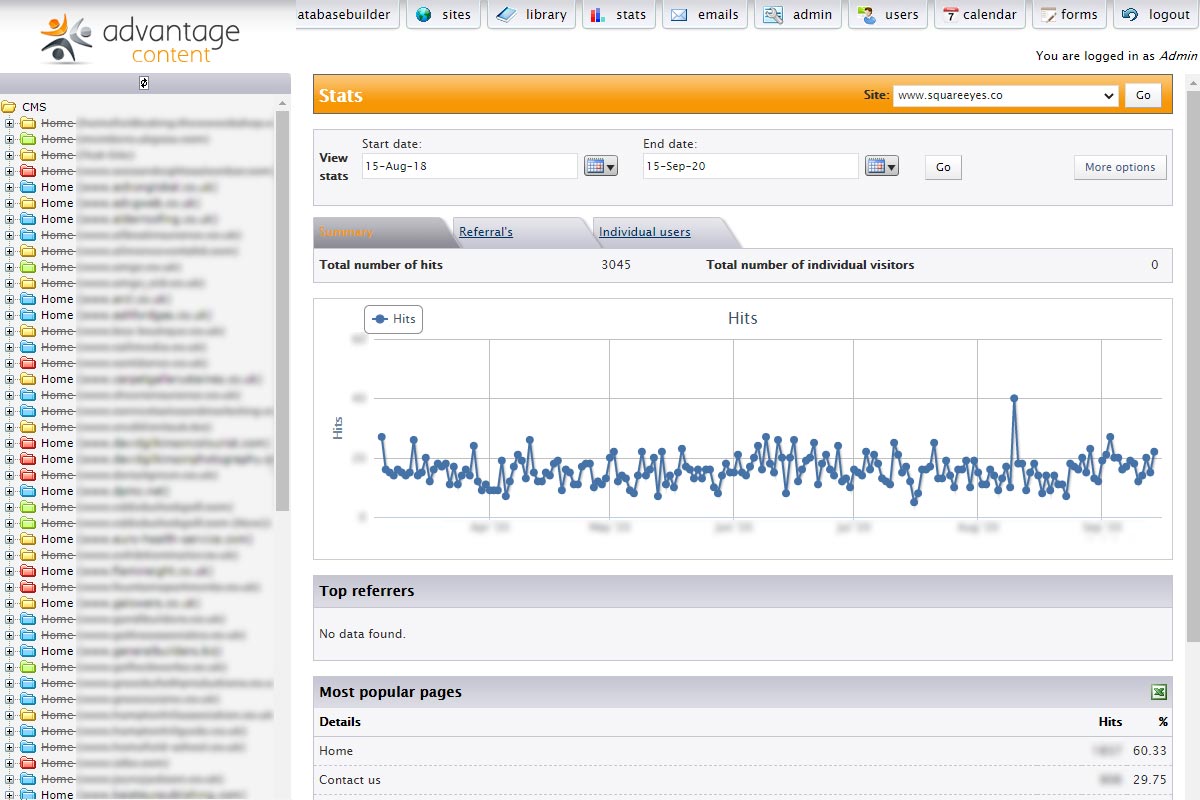Open the sites globe icon
1200x800 pixels.
click(424, 15)
